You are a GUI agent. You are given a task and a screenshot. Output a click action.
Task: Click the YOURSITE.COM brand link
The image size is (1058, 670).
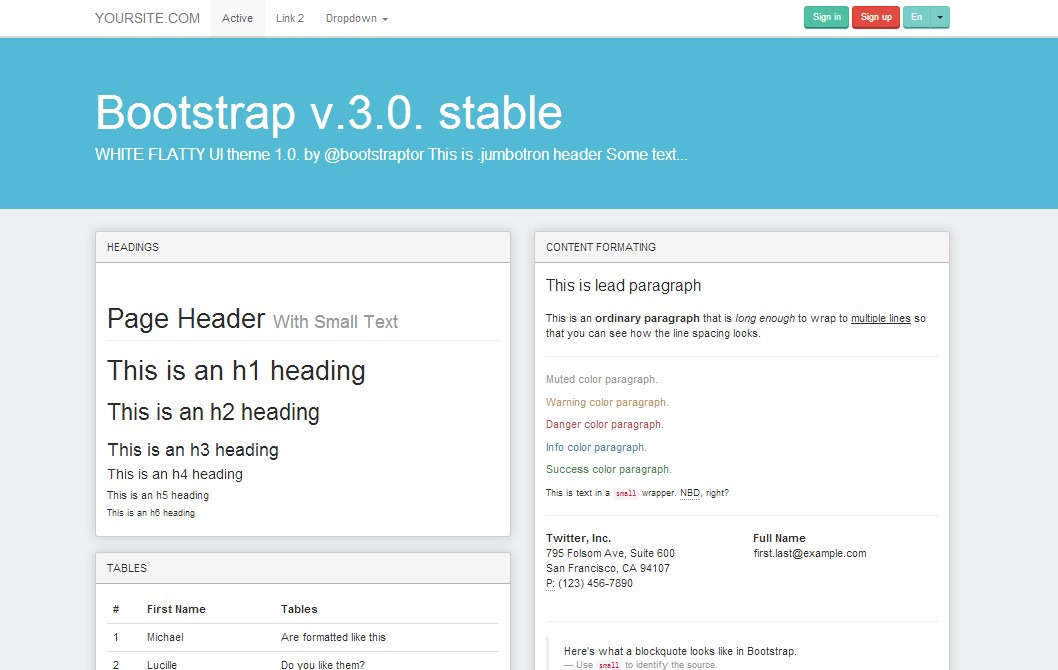click(147, 18)
